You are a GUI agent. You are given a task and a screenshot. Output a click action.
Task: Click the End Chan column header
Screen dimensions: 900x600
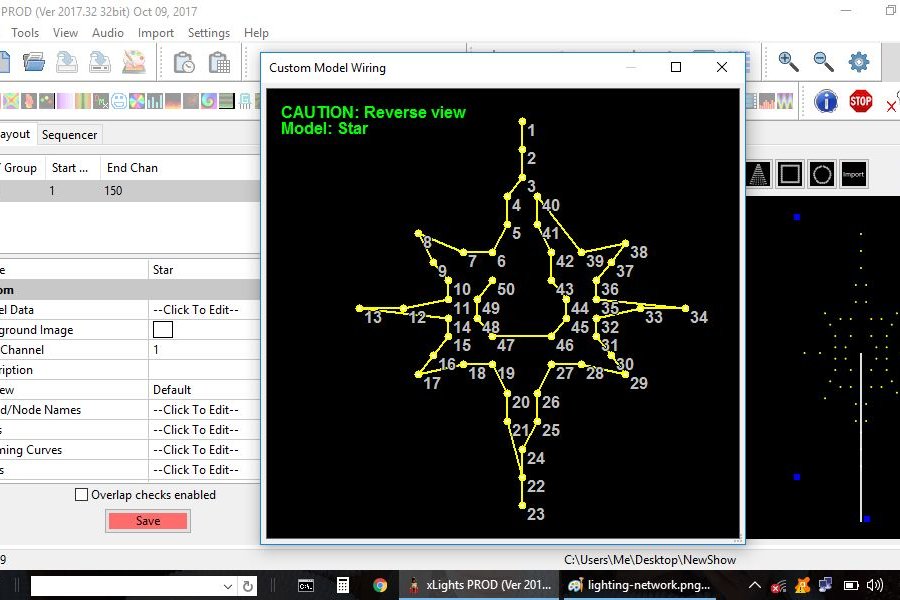click(x=133, y=168)
